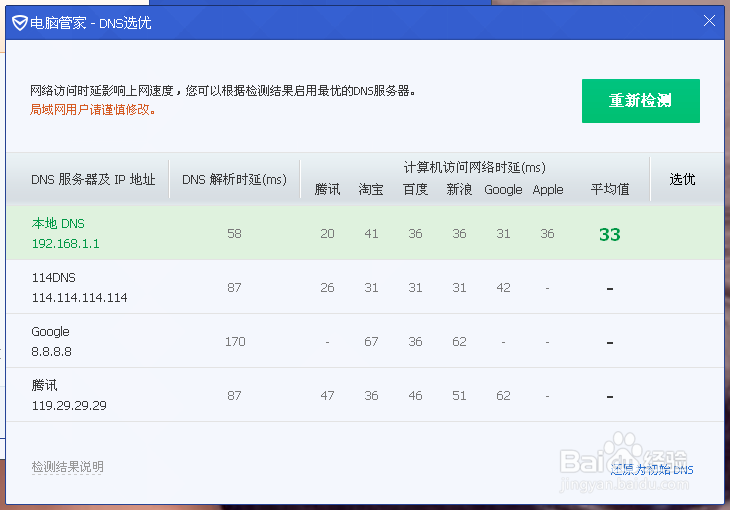Click the 淘宝 column header
Image resolution: width=730 pixels, height=510 pixels.
coord(371,190)
